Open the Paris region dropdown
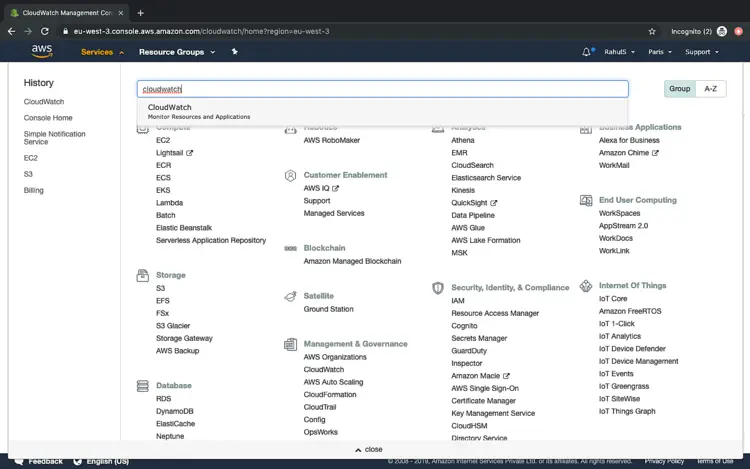Screen dimensions: 750x469 pos(660,52)
